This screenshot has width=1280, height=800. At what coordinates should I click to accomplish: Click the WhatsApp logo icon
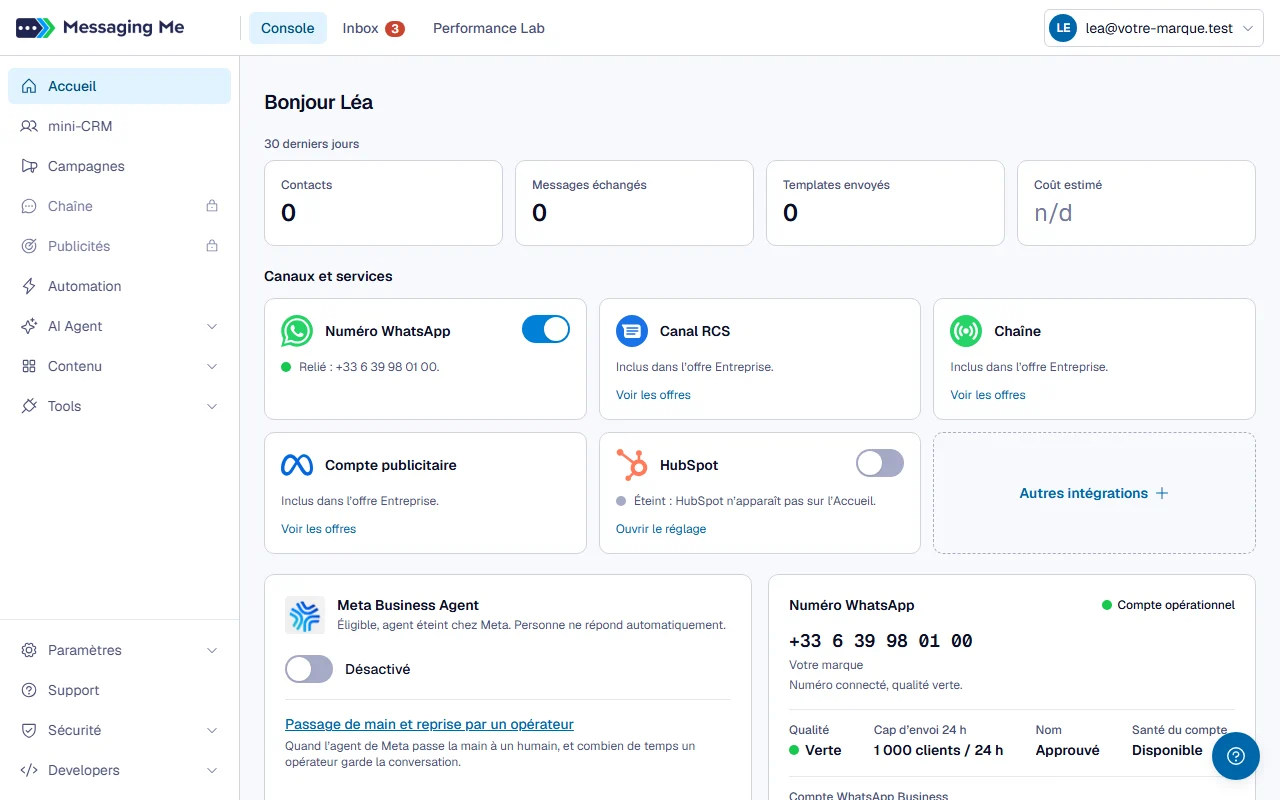tap(297, 331)
